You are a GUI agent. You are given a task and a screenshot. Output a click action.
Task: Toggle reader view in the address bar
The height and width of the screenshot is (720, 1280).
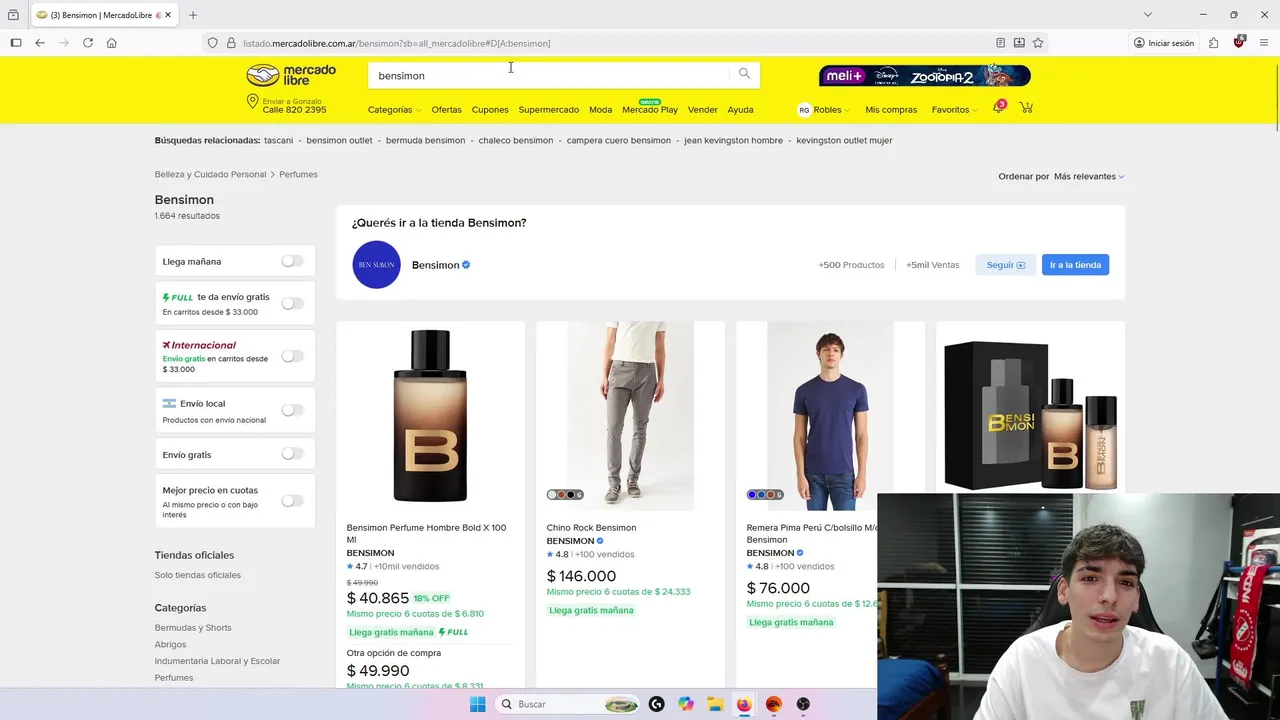(1000, 43)
